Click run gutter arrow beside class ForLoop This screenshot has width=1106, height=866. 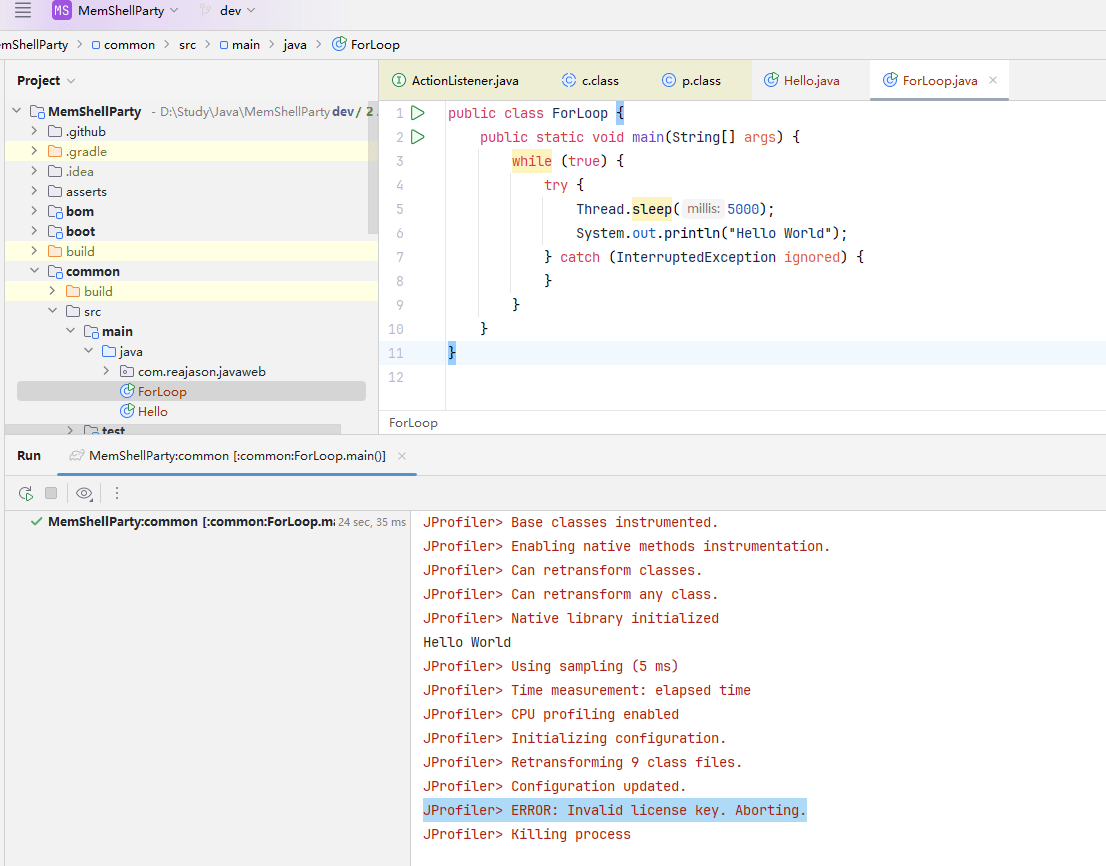(x=418, y=113)
